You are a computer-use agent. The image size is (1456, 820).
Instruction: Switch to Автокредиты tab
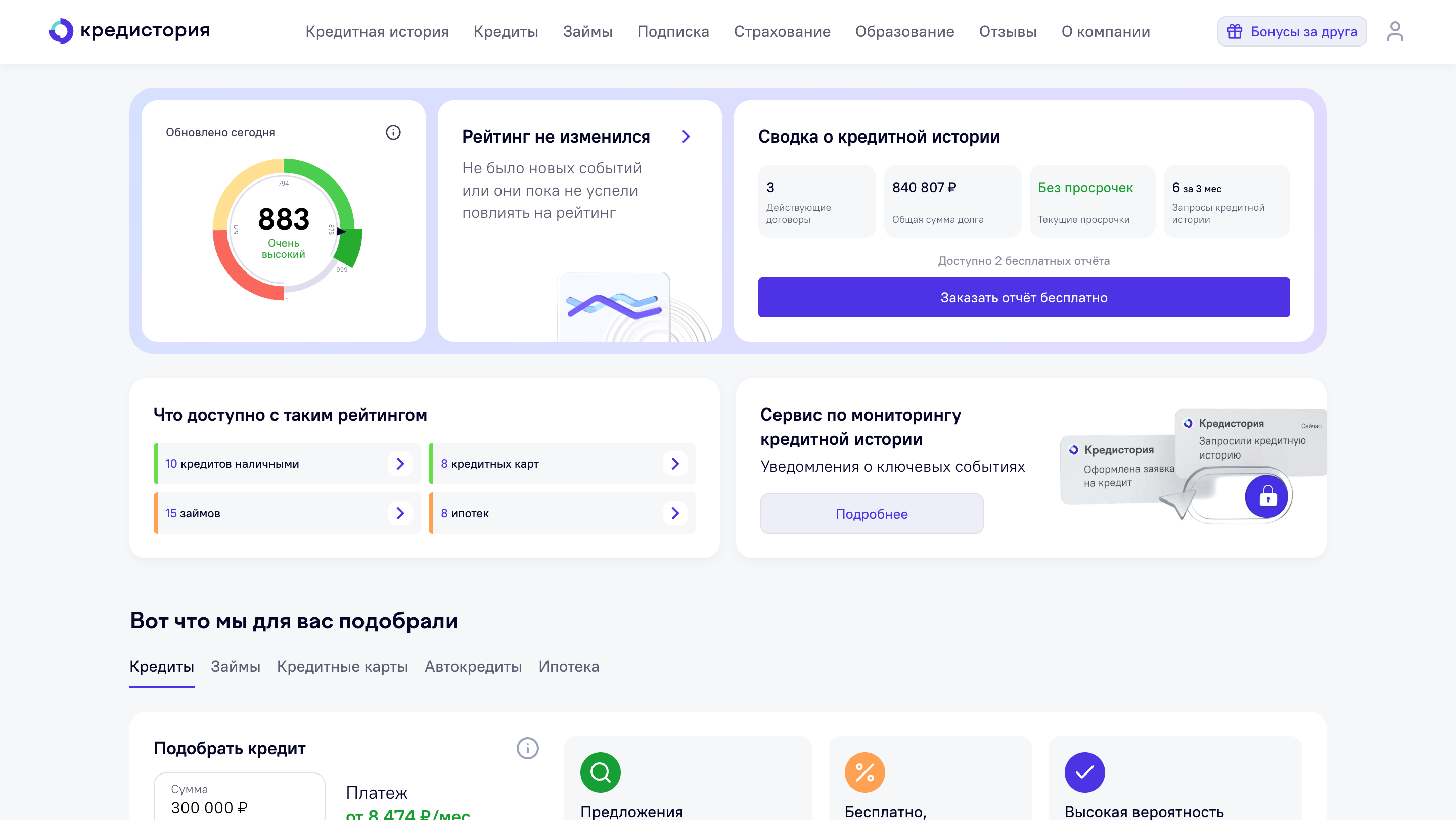(473, 666)
